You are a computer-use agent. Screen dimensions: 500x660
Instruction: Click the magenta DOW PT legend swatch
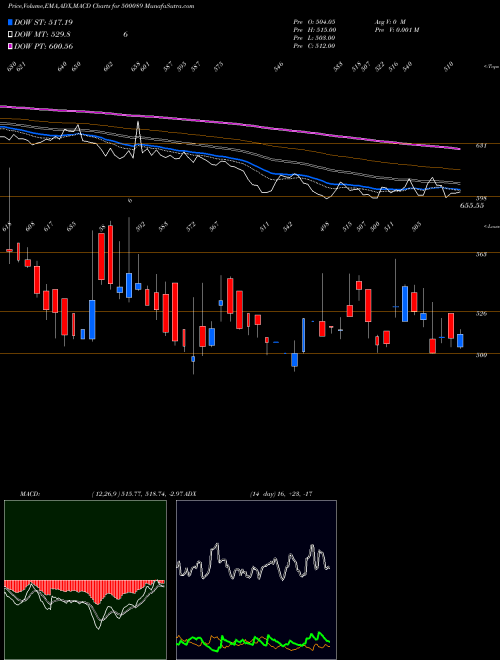[10, 46]
